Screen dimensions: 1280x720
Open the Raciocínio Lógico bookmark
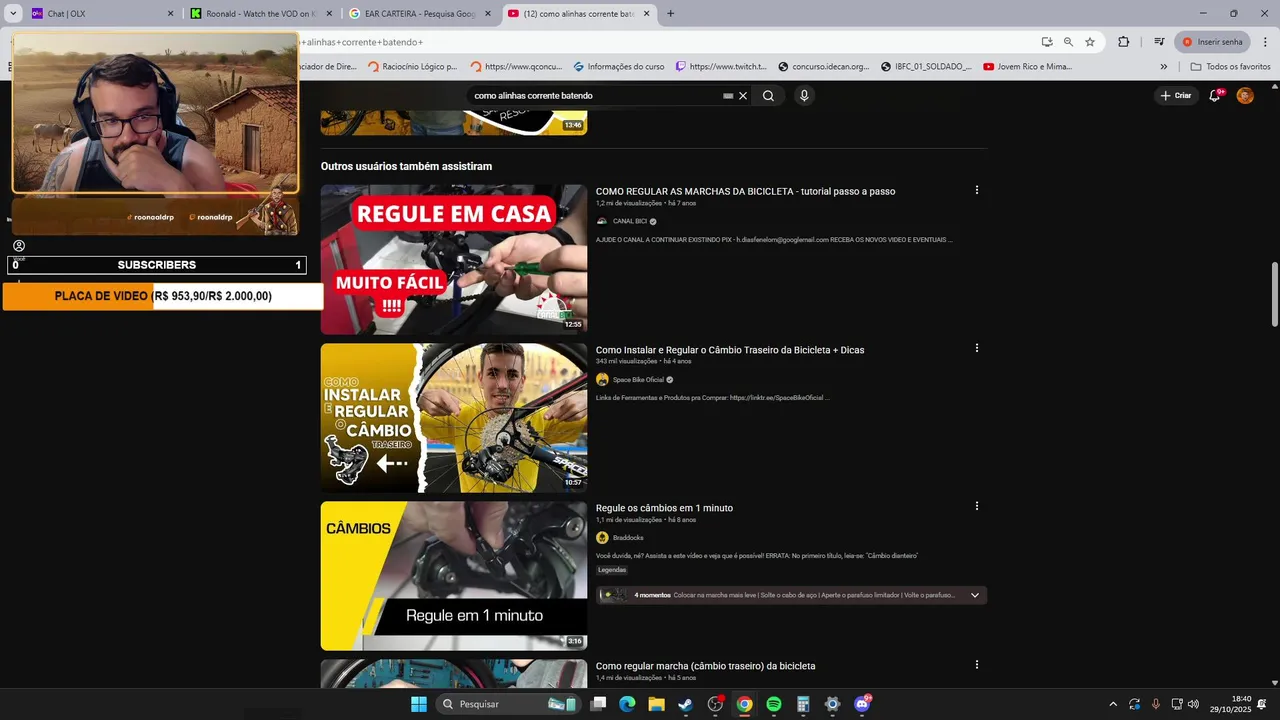coord(413,67)
